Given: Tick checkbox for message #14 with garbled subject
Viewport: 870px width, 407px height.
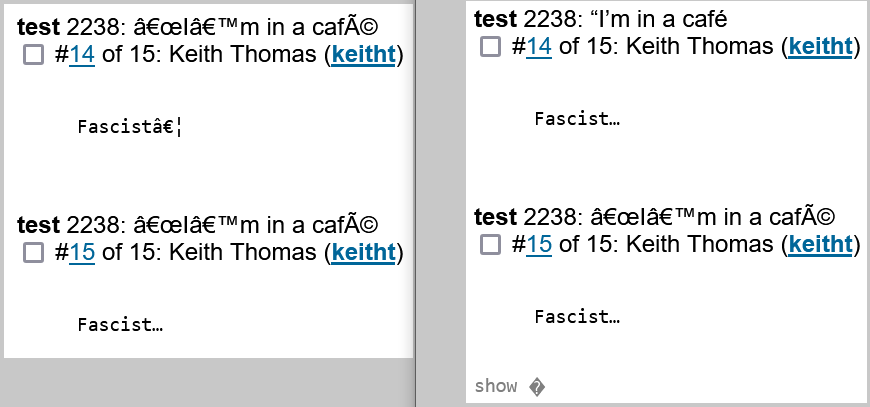Looking at the screenshot, I should (x=34, y=56).
